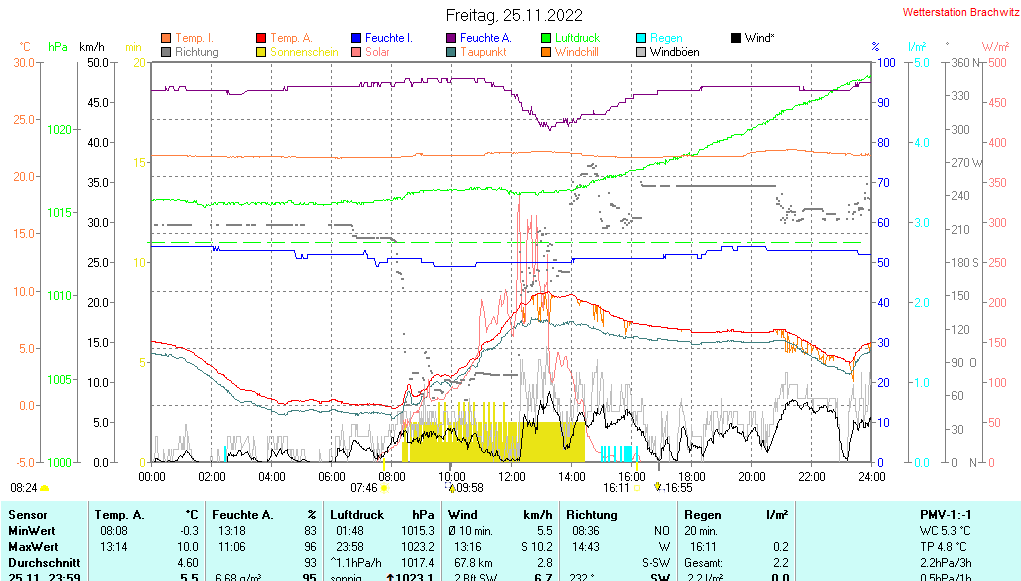
Task: Click the 12:00 time axis label
Action: (x=512, y=476)
